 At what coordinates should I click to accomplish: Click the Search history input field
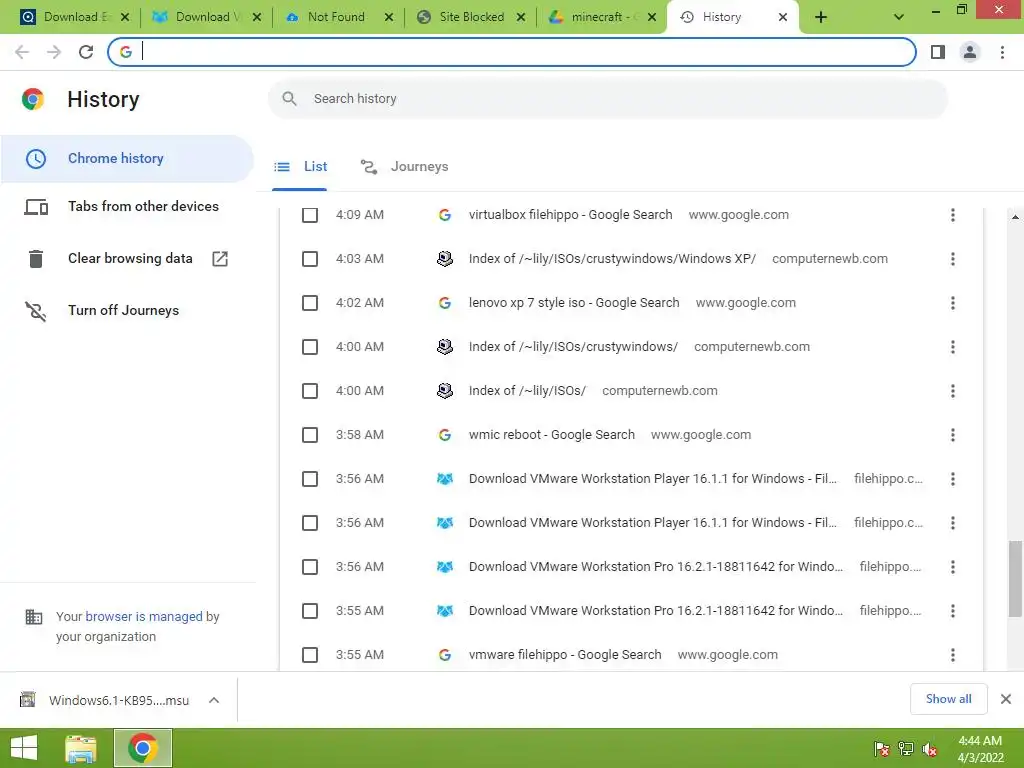pos(607,99)
